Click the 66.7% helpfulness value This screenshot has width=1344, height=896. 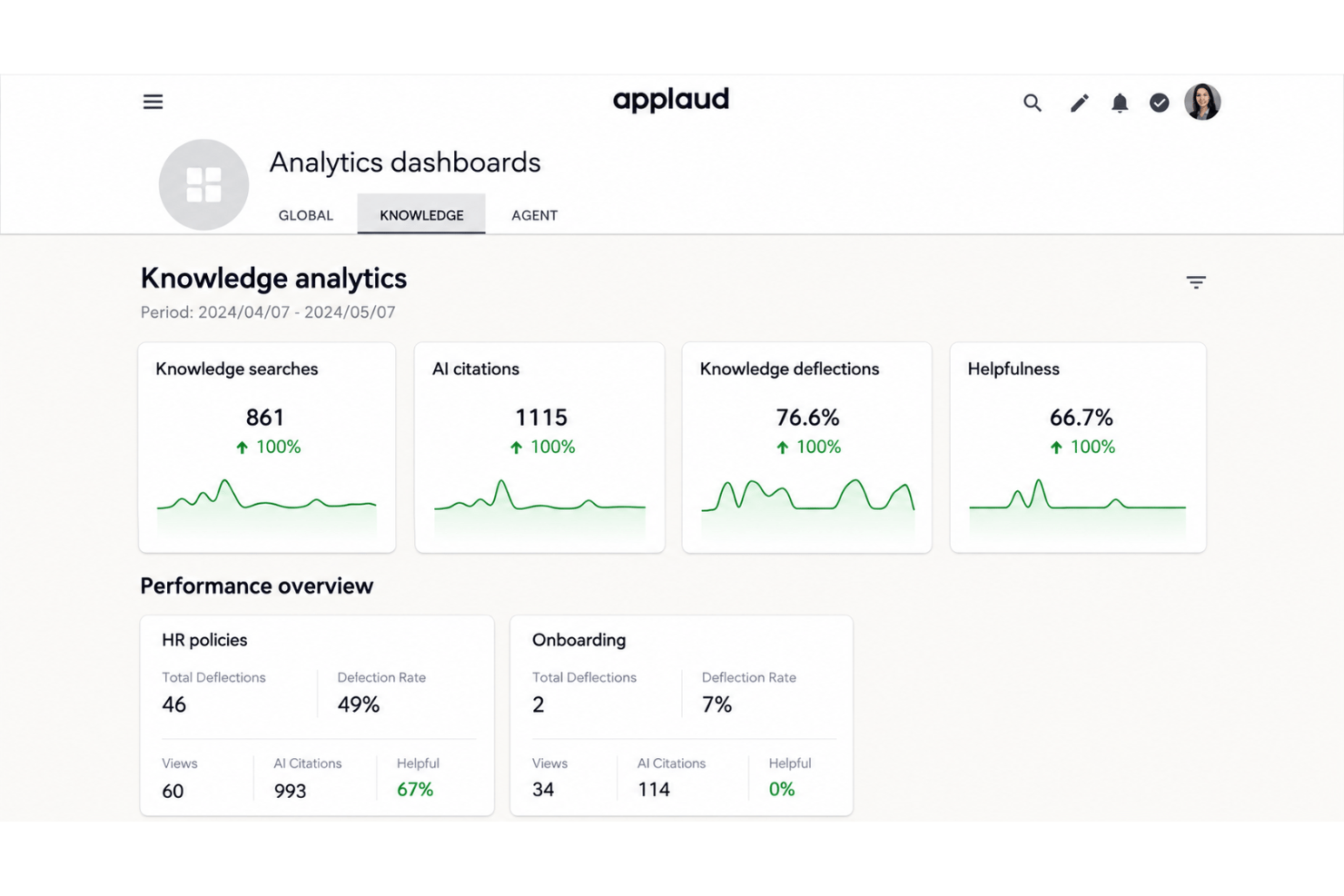[x=1081, y=418]
